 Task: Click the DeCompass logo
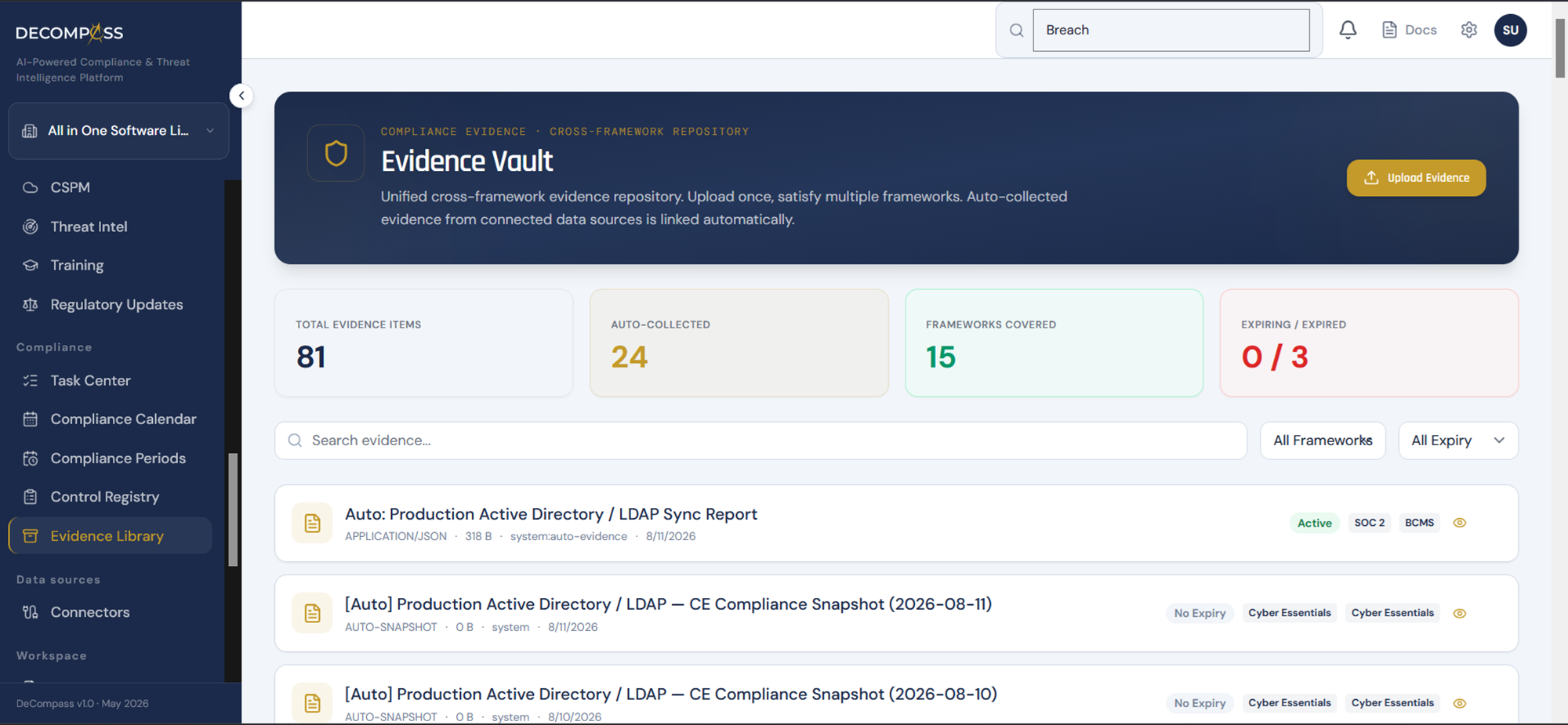(69, 33)
